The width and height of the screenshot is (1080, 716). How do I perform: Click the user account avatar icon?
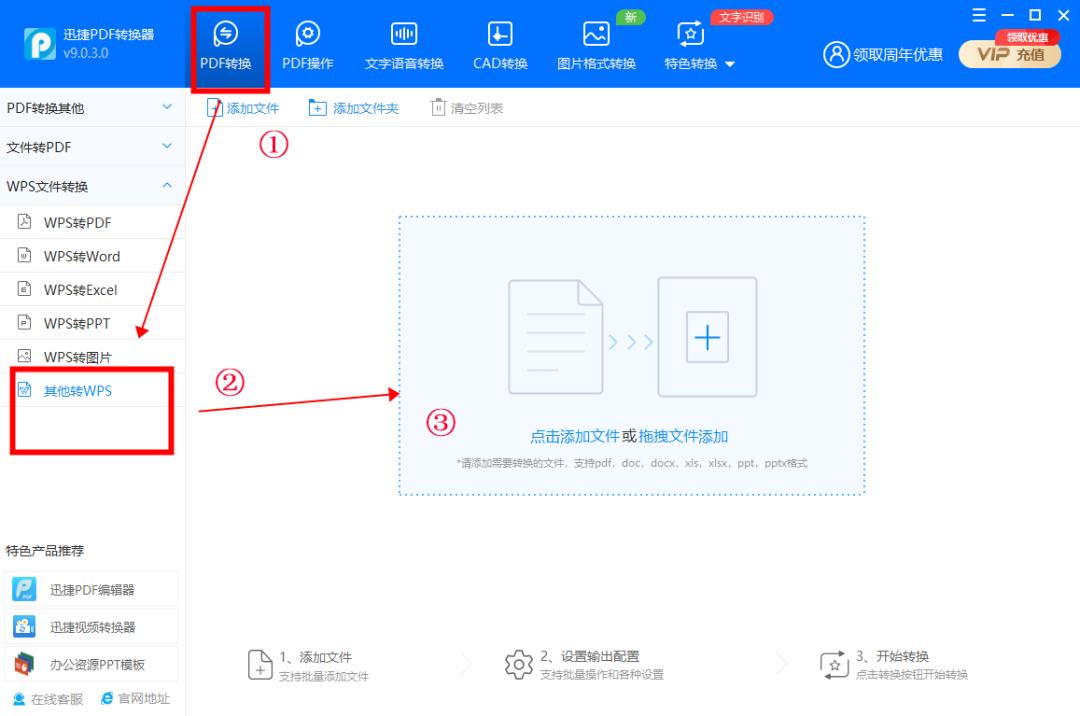836,54
